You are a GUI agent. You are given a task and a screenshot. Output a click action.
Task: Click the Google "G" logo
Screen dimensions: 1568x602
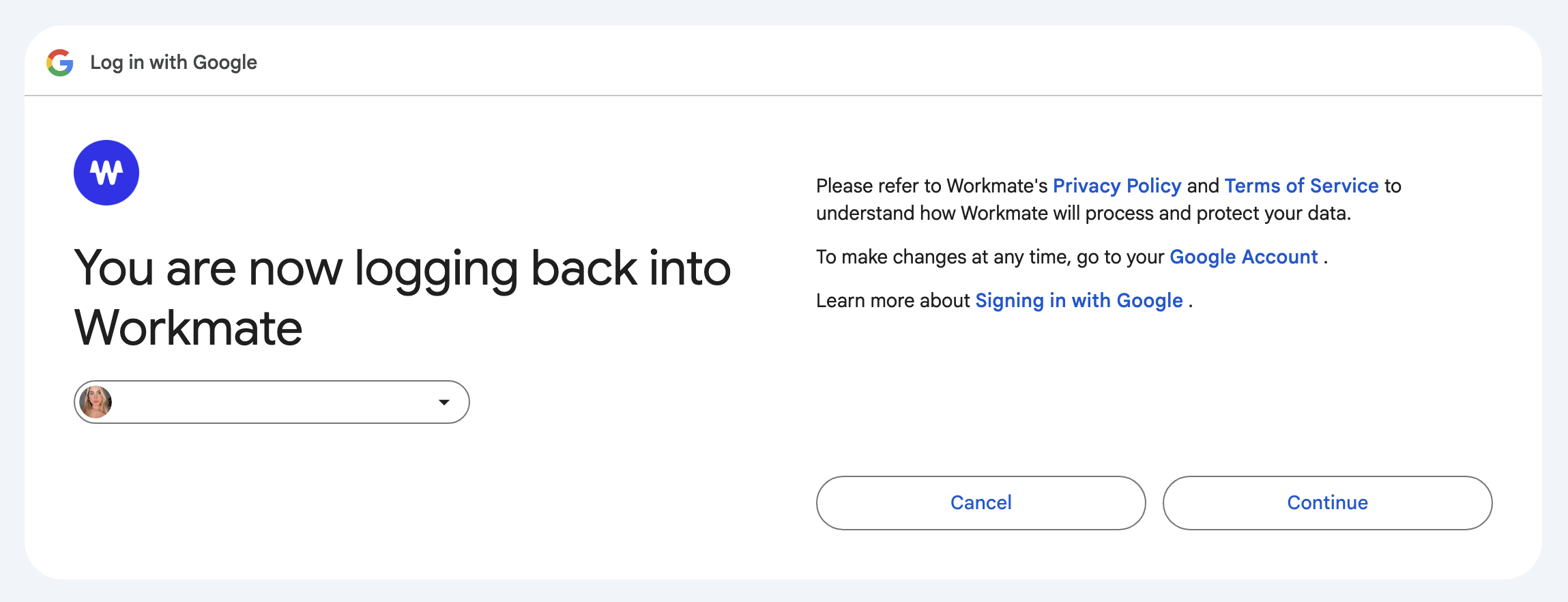click(60, 63)
